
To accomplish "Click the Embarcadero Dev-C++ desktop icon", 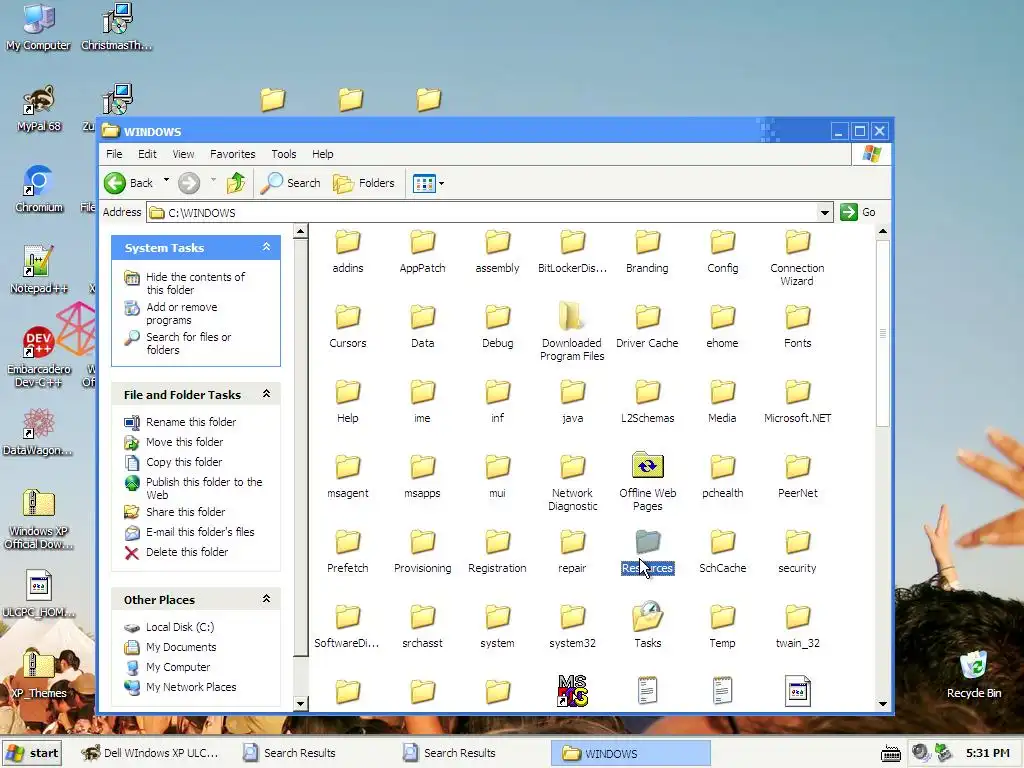I will [39, 358].
